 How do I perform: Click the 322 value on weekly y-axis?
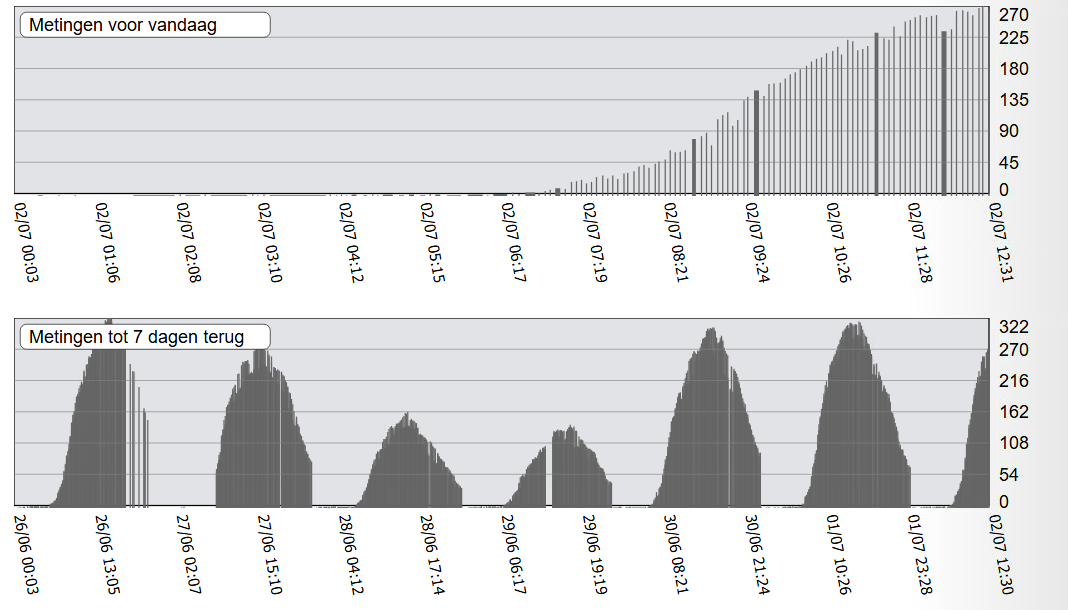pyautogui.click(x=1015, y=327)
